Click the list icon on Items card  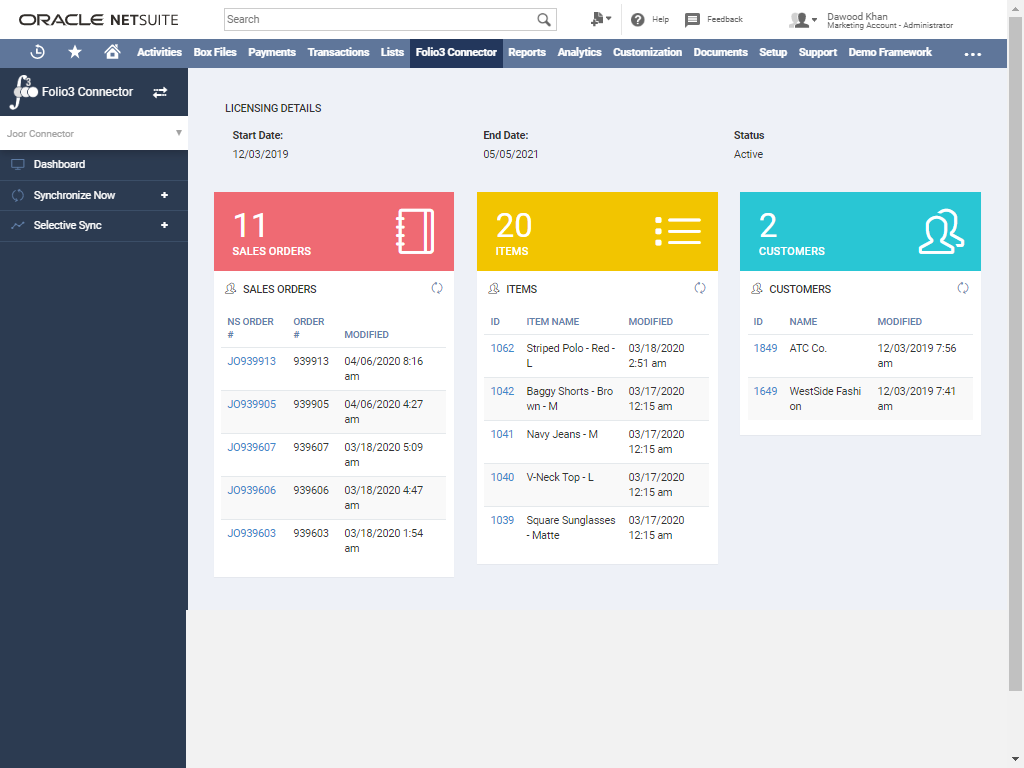[x=678, y=231]
